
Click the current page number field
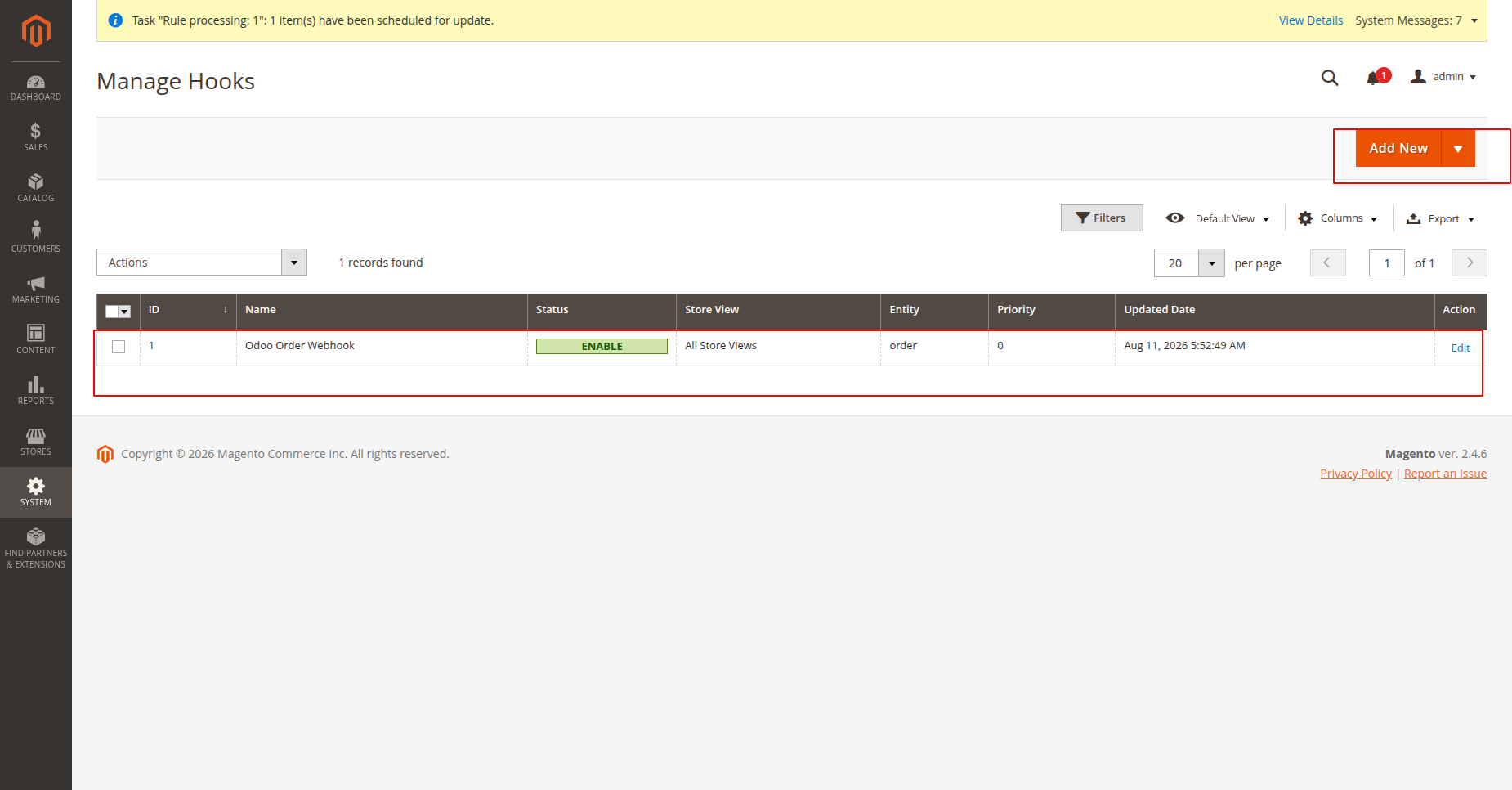tap(1387, 263)
